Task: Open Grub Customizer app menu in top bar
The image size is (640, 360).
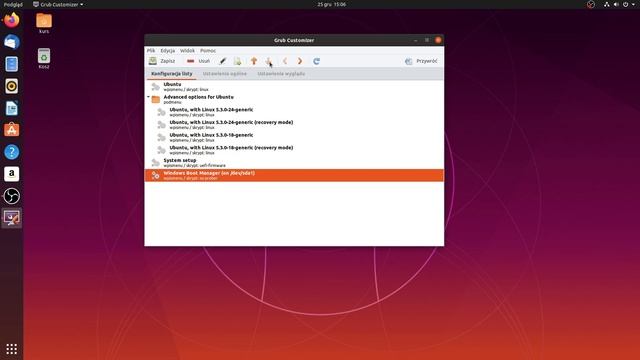Action: tap(58, 4)
